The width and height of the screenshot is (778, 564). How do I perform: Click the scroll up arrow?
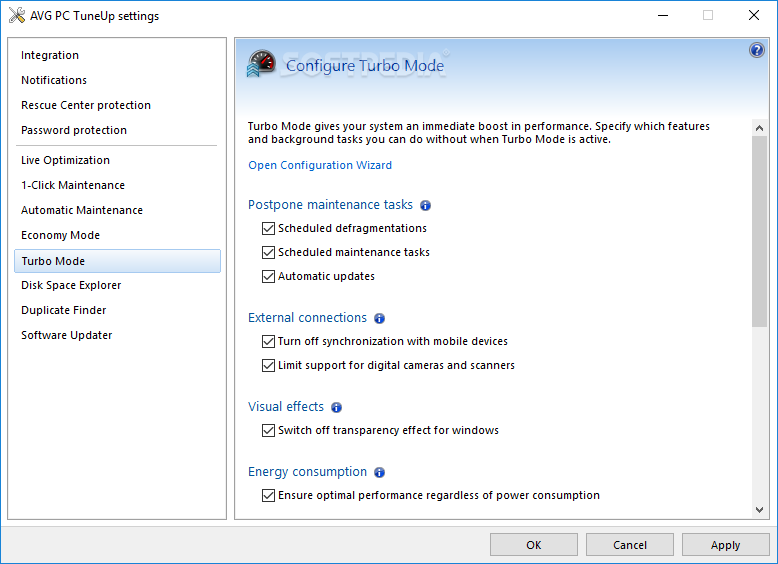pyautogui.click(x=759, y=128)
